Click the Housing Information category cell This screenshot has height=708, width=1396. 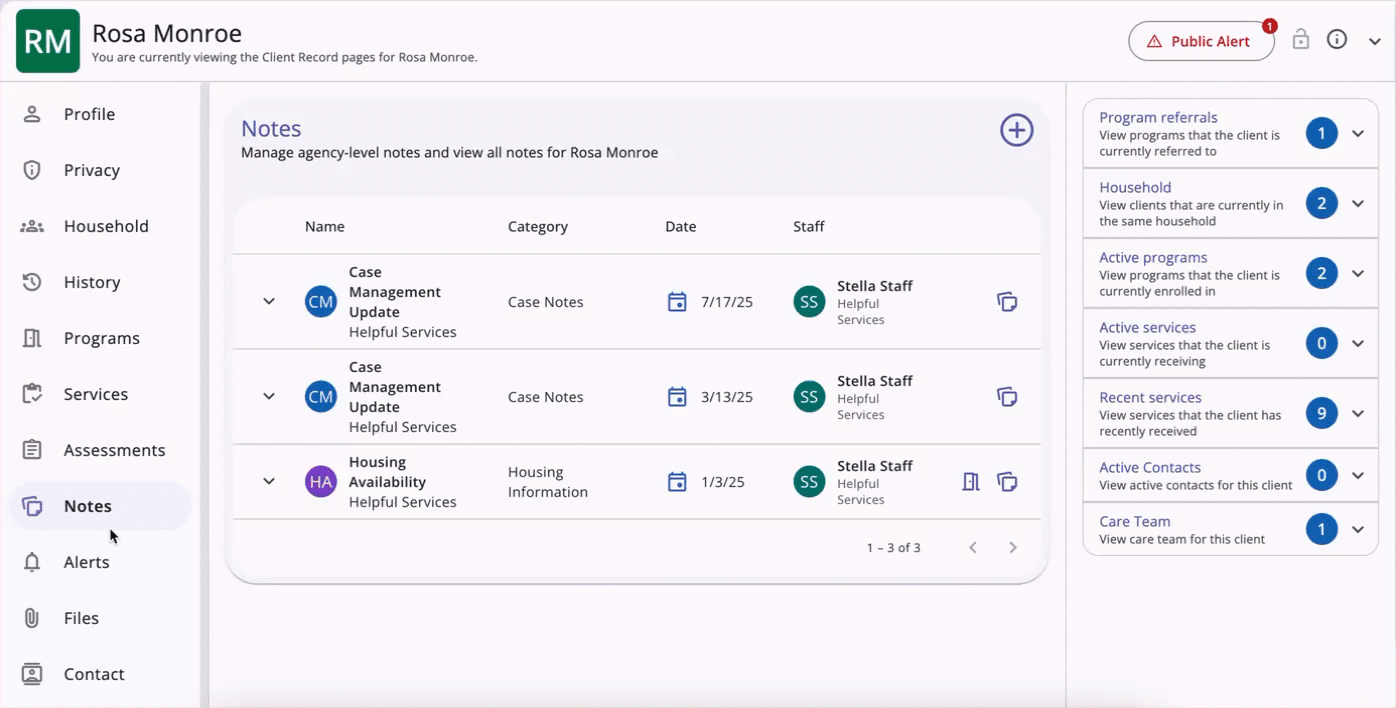(548, 482)
